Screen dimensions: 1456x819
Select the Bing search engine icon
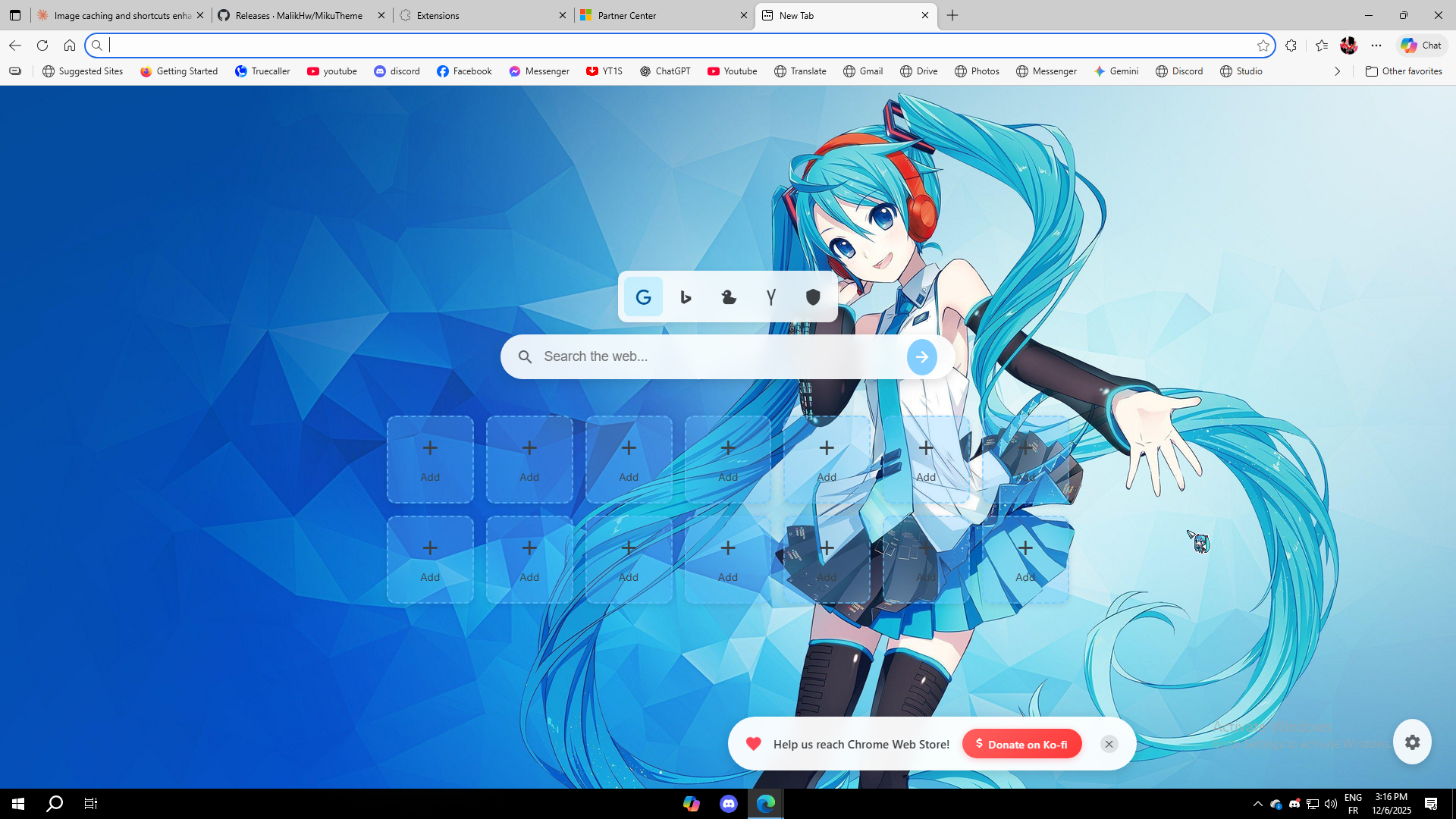686,297
